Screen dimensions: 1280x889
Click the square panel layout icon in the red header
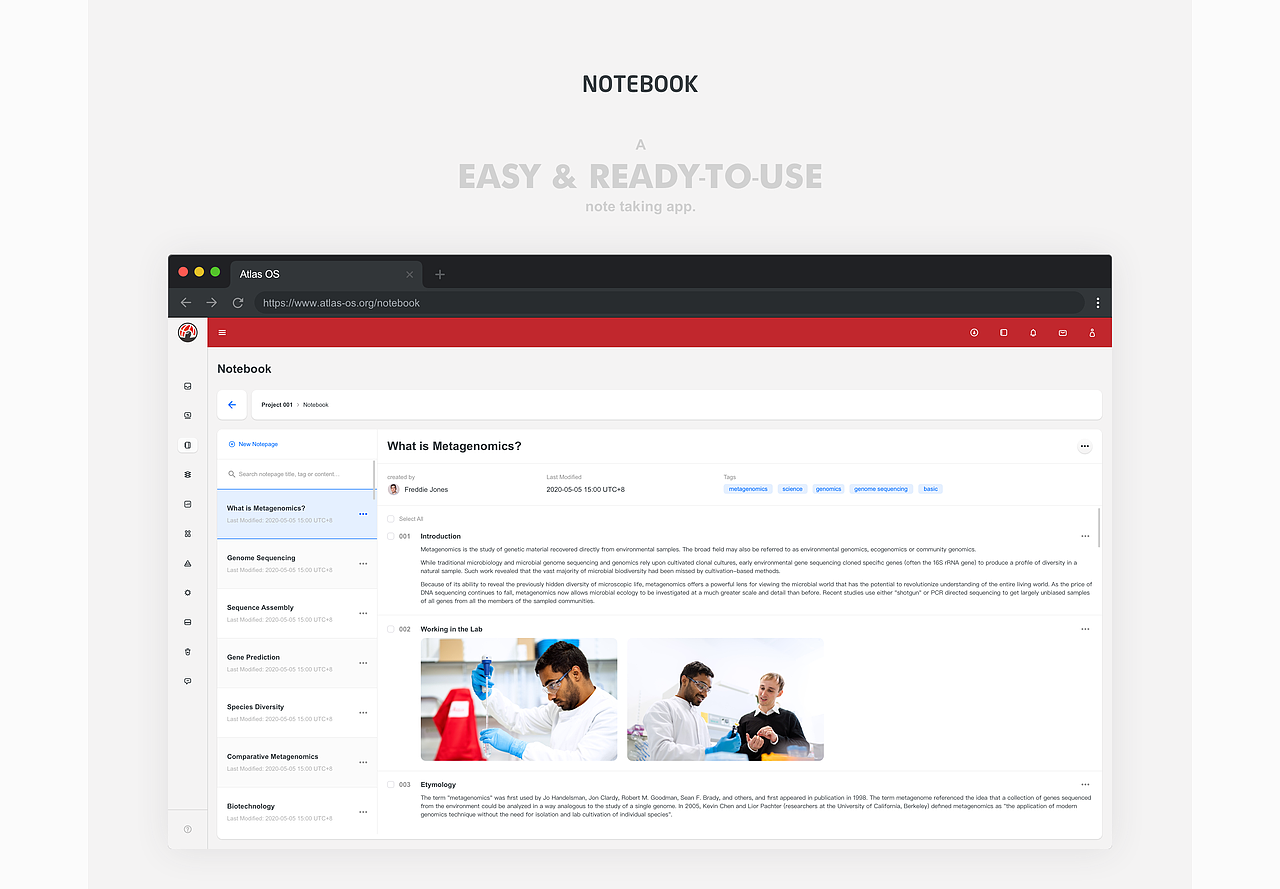click(x=1004, y=333)
